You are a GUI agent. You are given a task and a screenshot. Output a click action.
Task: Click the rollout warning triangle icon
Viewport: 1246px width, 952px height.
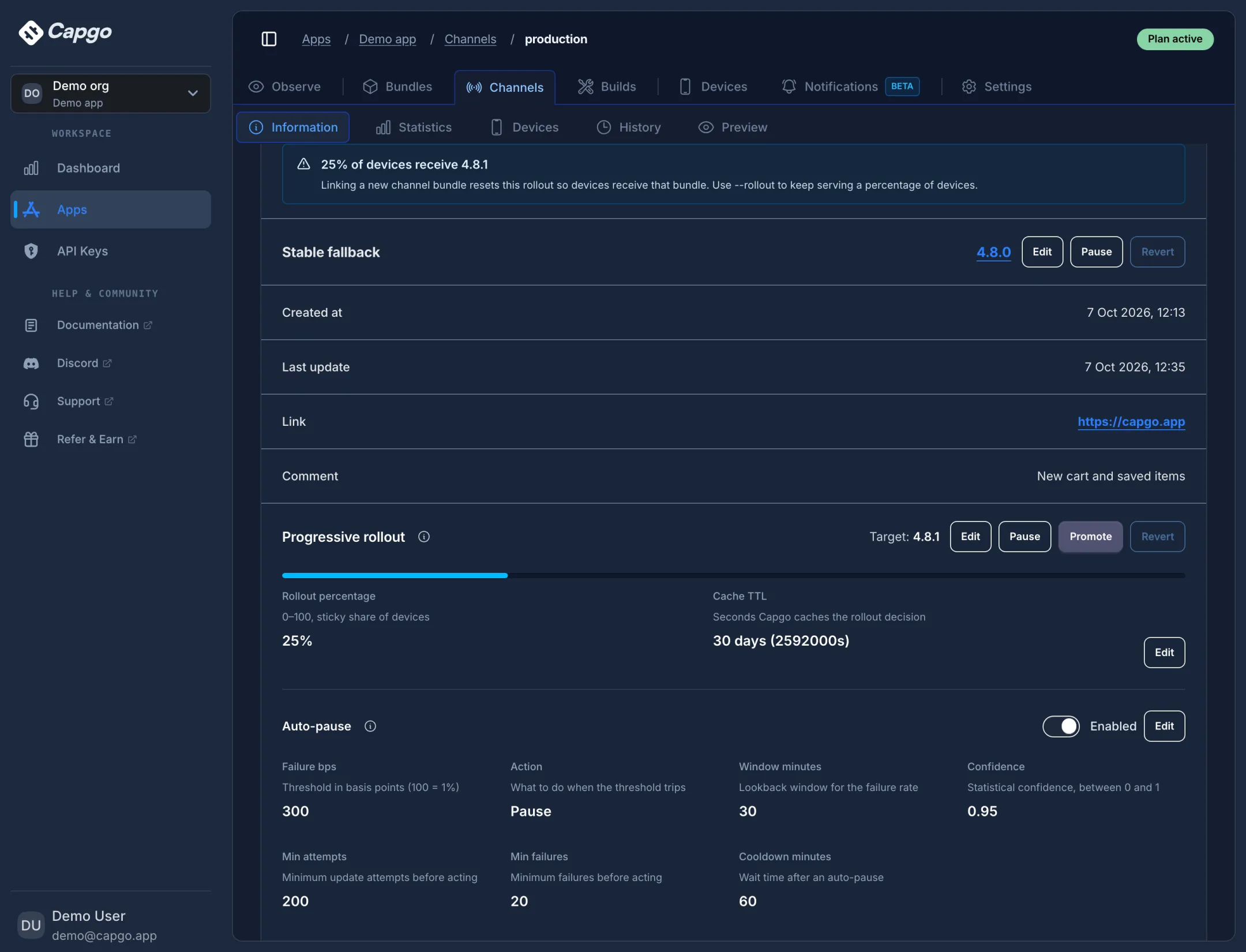point(303,164)
